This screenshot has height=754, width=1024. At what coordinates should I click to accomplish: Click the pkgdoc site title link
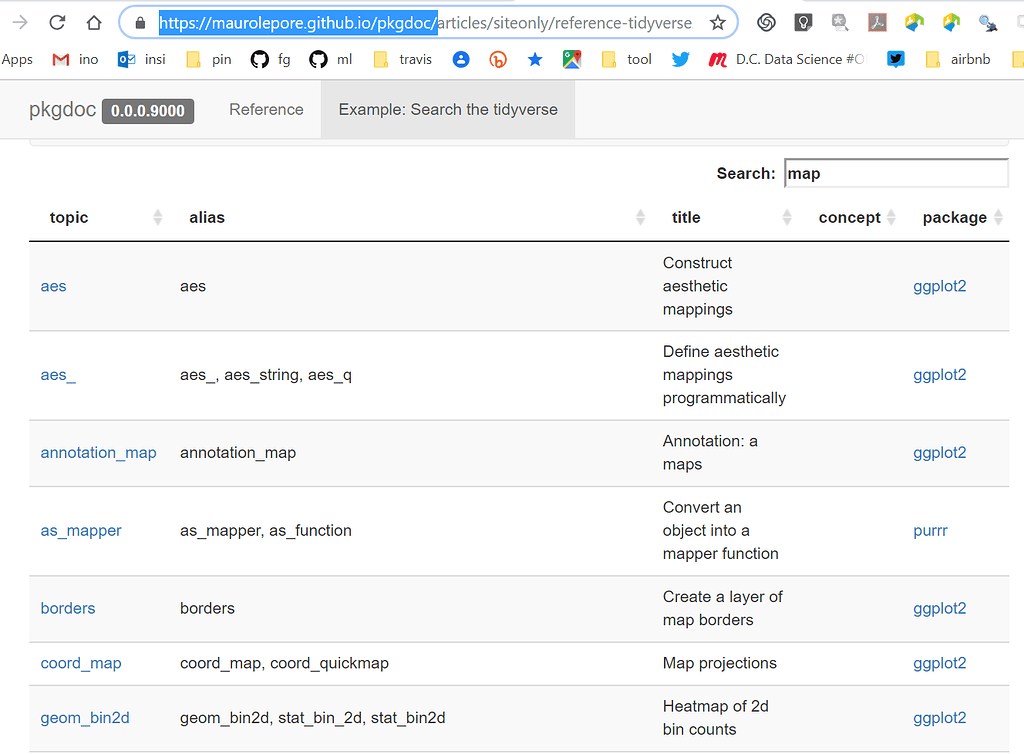point(63,110)
